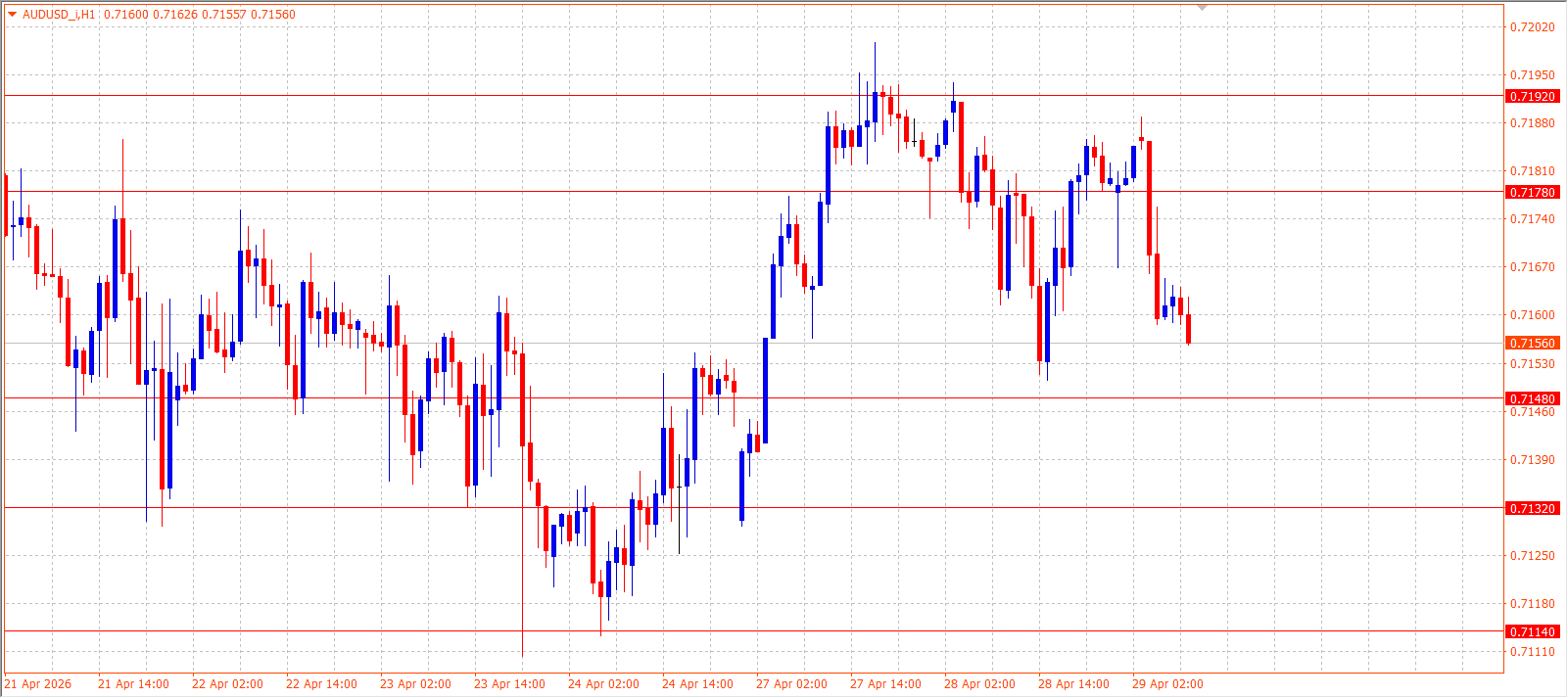Click the current price label 0.71560
The height and width of the screenshot is (698, 1568).
tap(1532, 343)
